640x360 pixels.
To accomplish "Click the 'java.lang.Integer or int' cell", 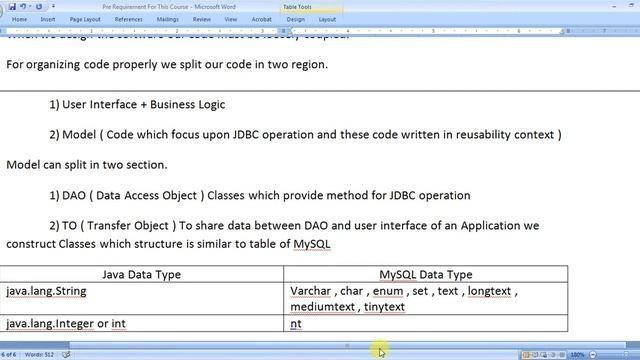I will click(x=142, y=323).
